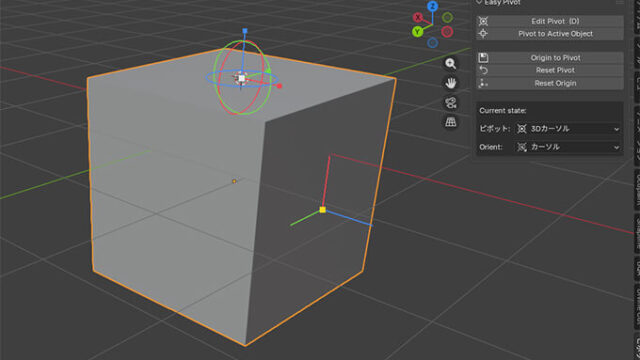Image resolution: width=640 pixels, height=360 pixels.
Task: Open the ピボット 3Dカーソル dropdown
Action: point(568,129)
